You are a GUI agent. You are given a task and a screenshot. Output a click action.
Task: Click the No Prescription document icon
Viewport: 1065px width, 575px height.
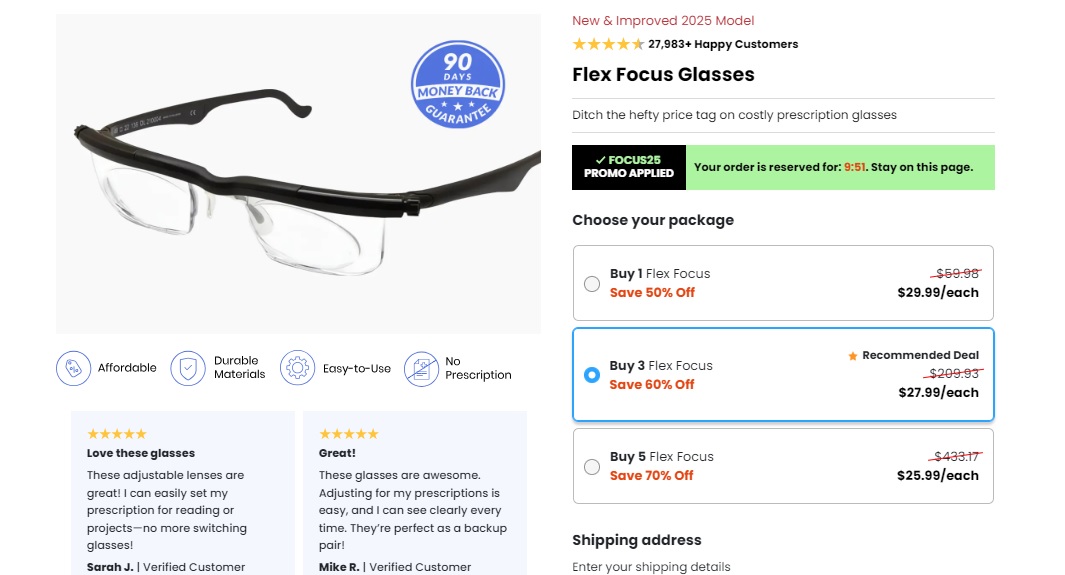421,368
